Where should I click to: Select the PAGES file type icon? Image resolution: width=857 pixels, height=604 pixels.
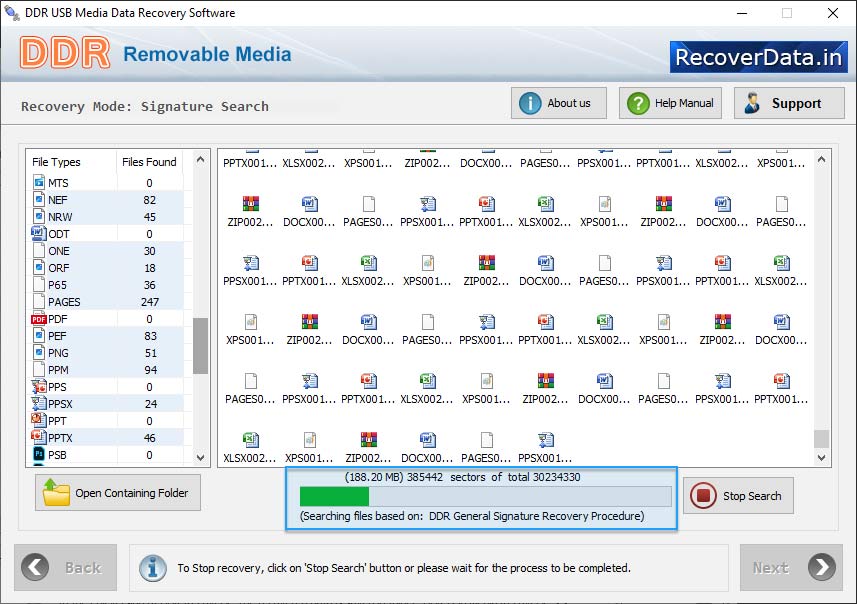coord(38,301)
